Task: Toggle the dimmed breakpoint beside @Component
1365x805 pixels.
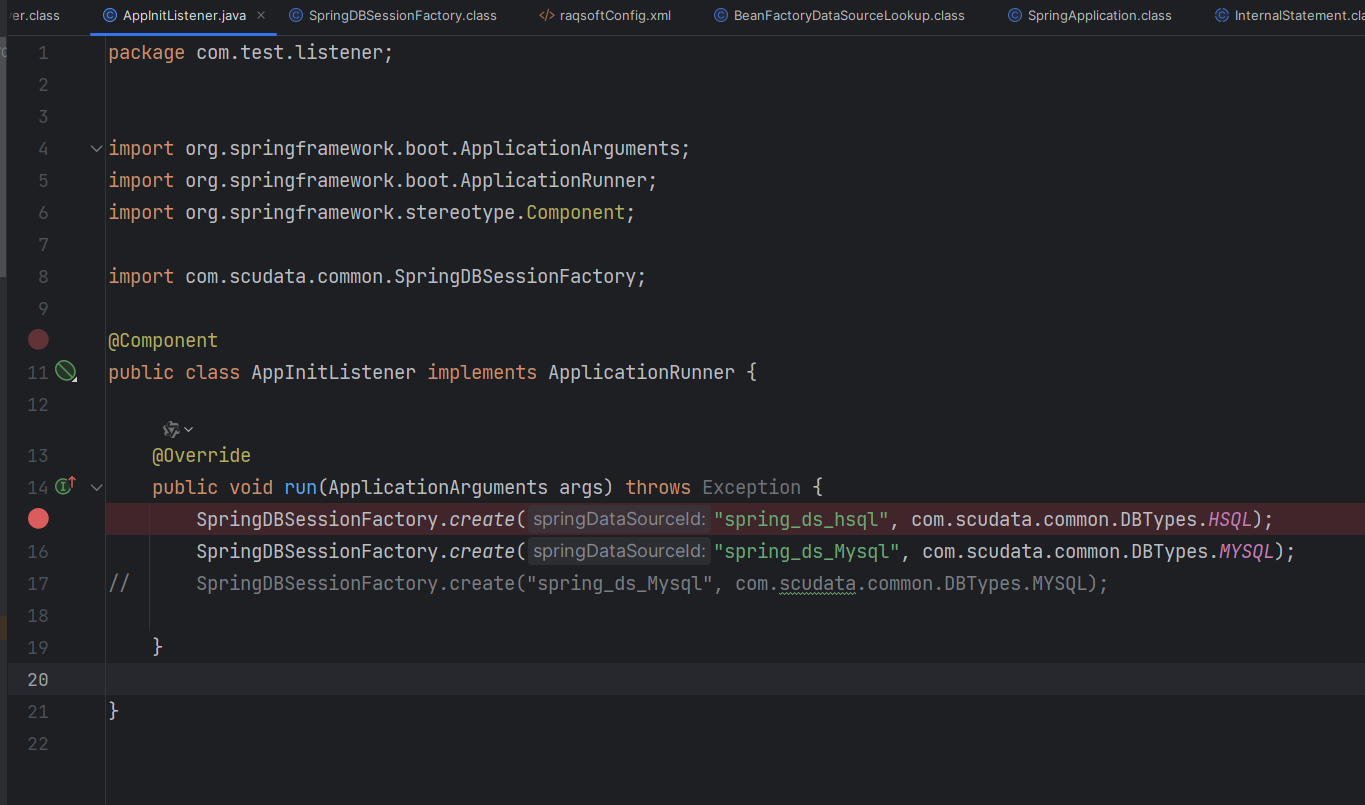Action: pos(38,340)
